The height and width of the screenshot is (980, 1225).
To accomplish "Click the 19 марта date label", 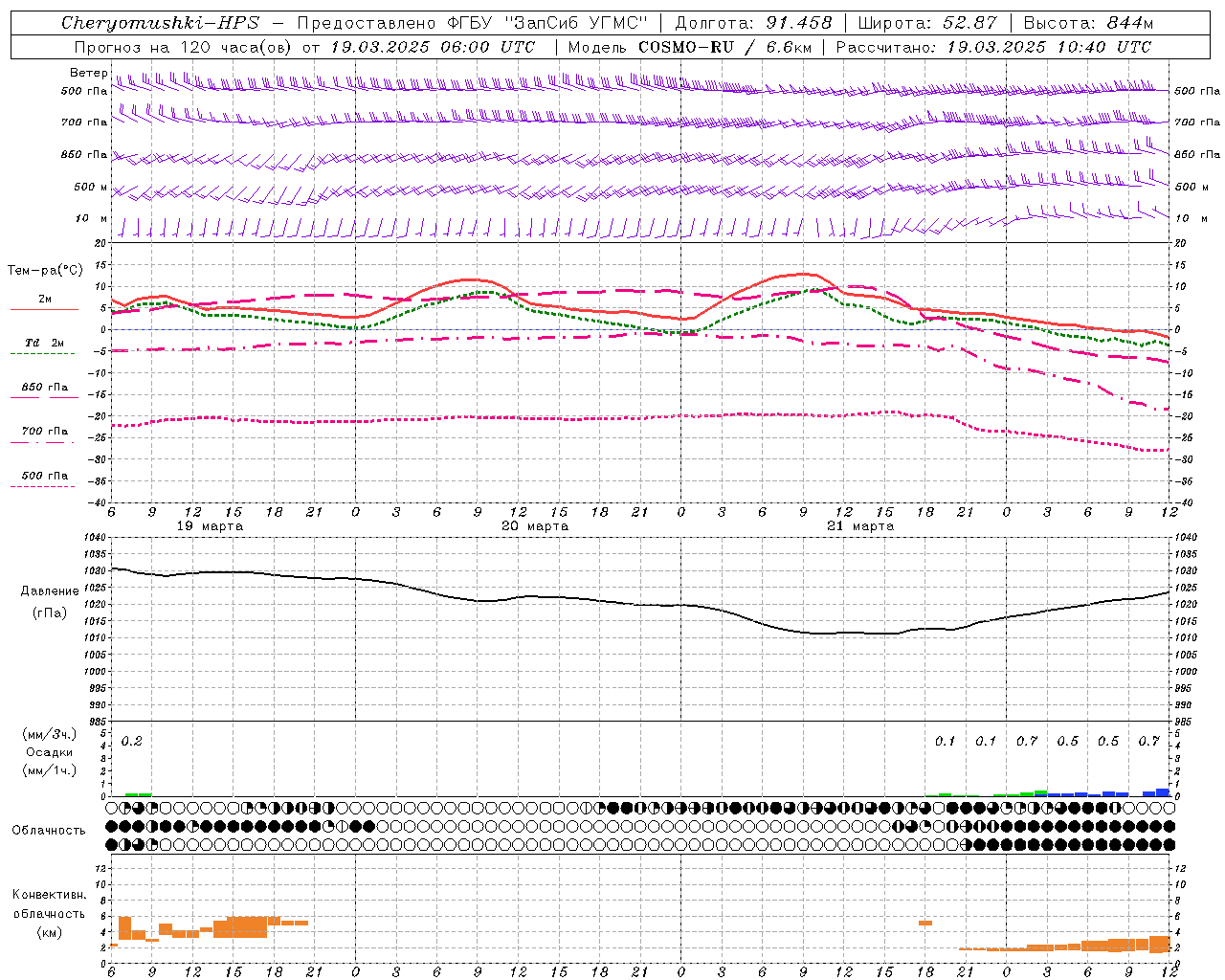I will [x=211, y=525].
